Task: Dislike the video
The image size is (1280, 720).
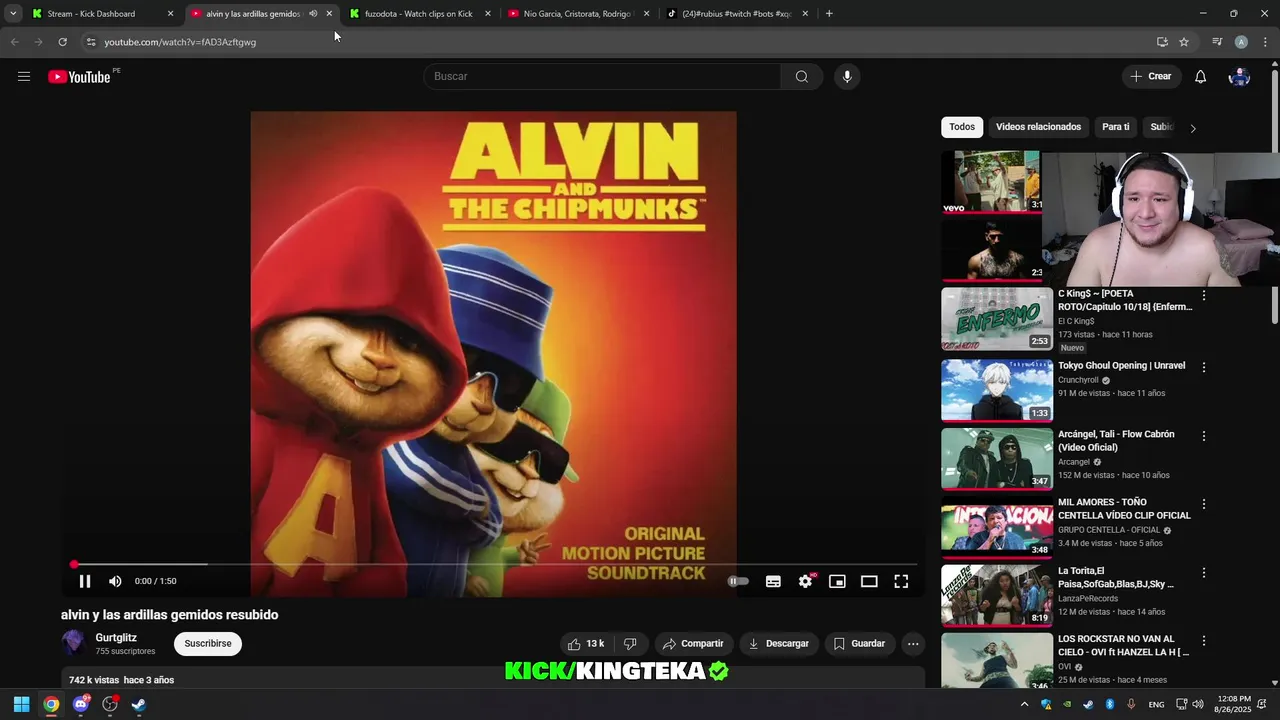Action: pyautogui.click(x=630, y=644)
